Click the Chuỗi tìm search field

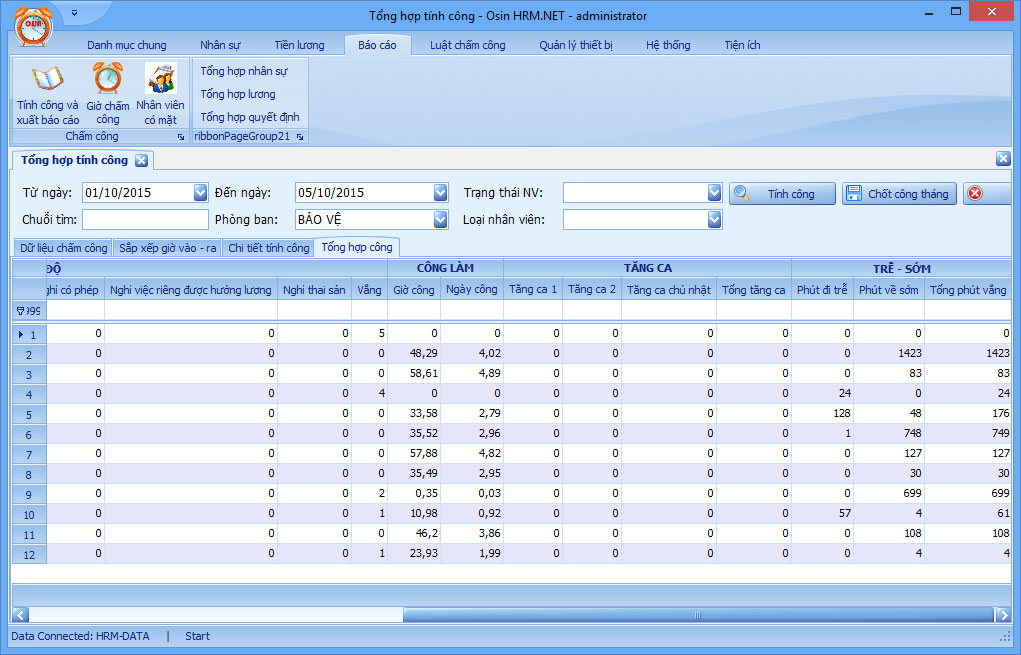[145, 219]
